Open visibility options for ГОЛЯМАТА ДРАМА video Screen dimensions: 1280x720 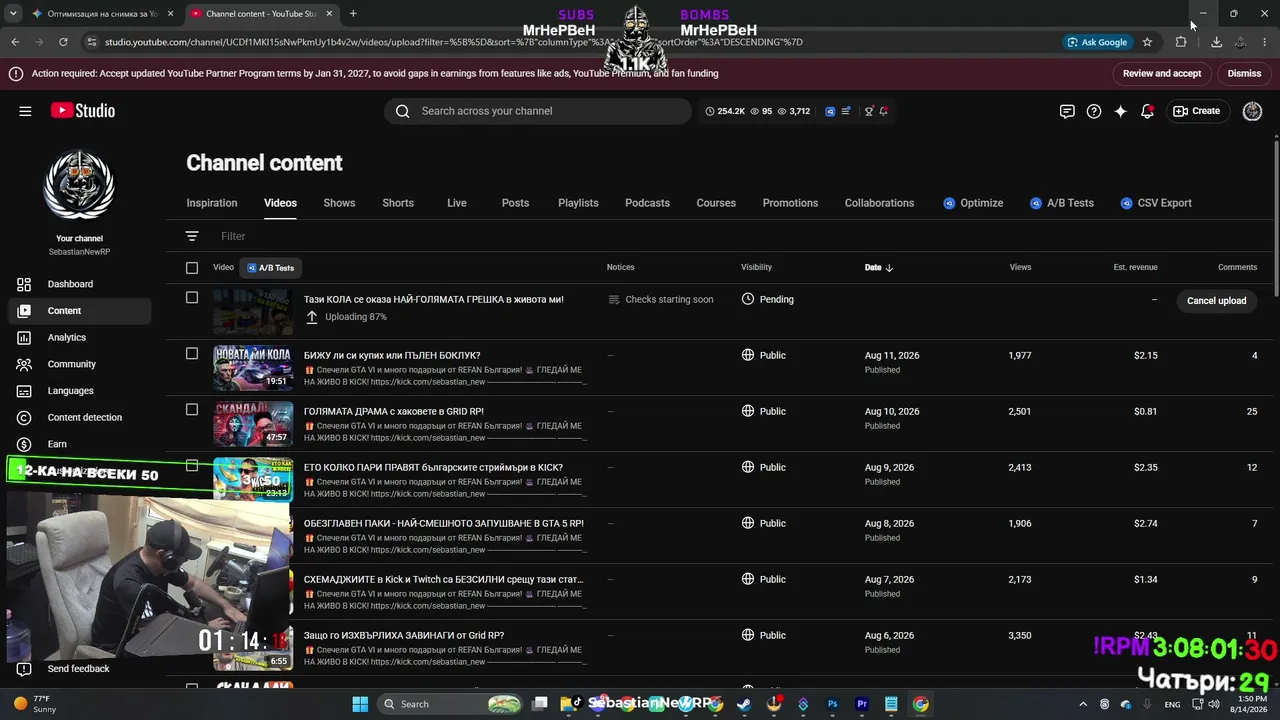click(764, 411)
